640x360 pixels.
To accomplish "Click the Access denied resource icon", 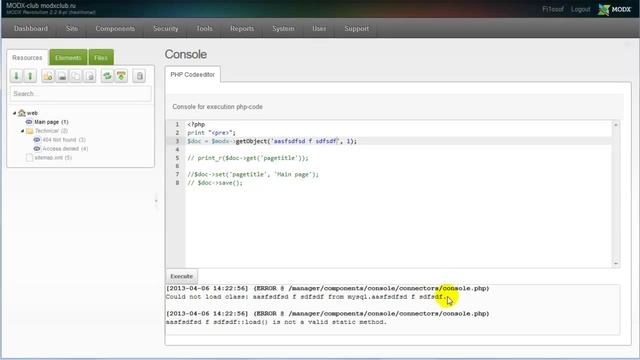I will click(37, 149).
